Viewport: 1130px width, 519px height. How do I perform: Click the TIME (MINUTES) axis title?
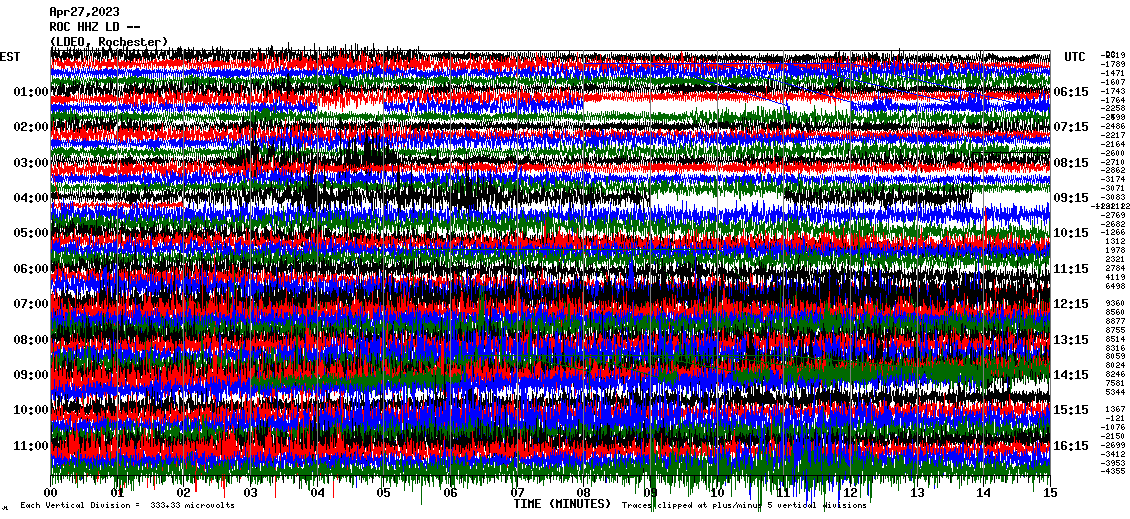pyautogui.click(x=562, y=505)
